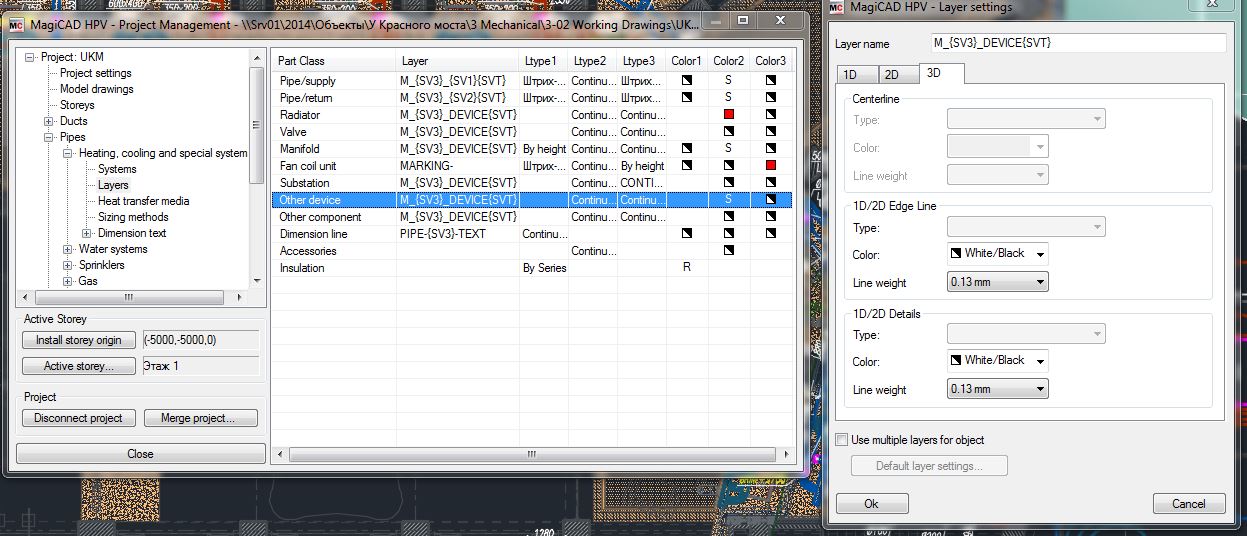Click the Color3 column header
The width and height of the screenshot is (1247, 536).
pyautogui.click(x=771, y=61)
